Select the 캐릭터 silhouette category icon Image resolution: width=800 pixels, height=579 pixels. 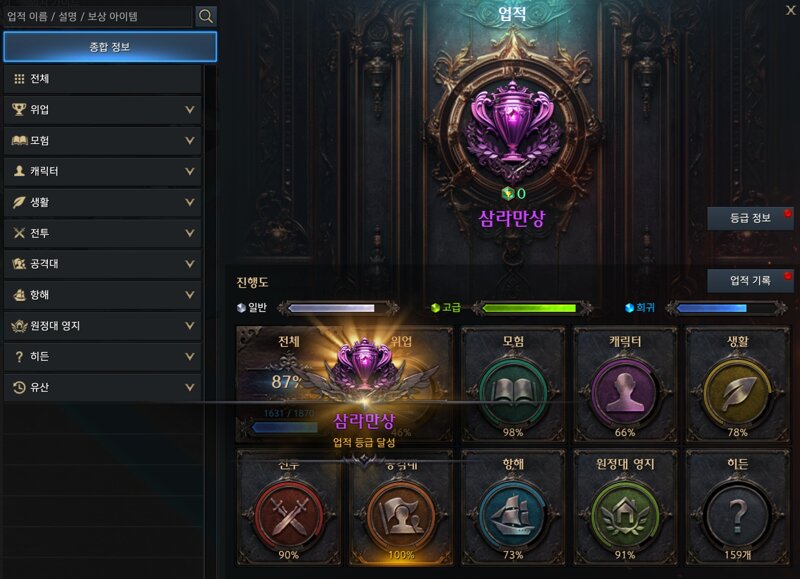(624, 393)
